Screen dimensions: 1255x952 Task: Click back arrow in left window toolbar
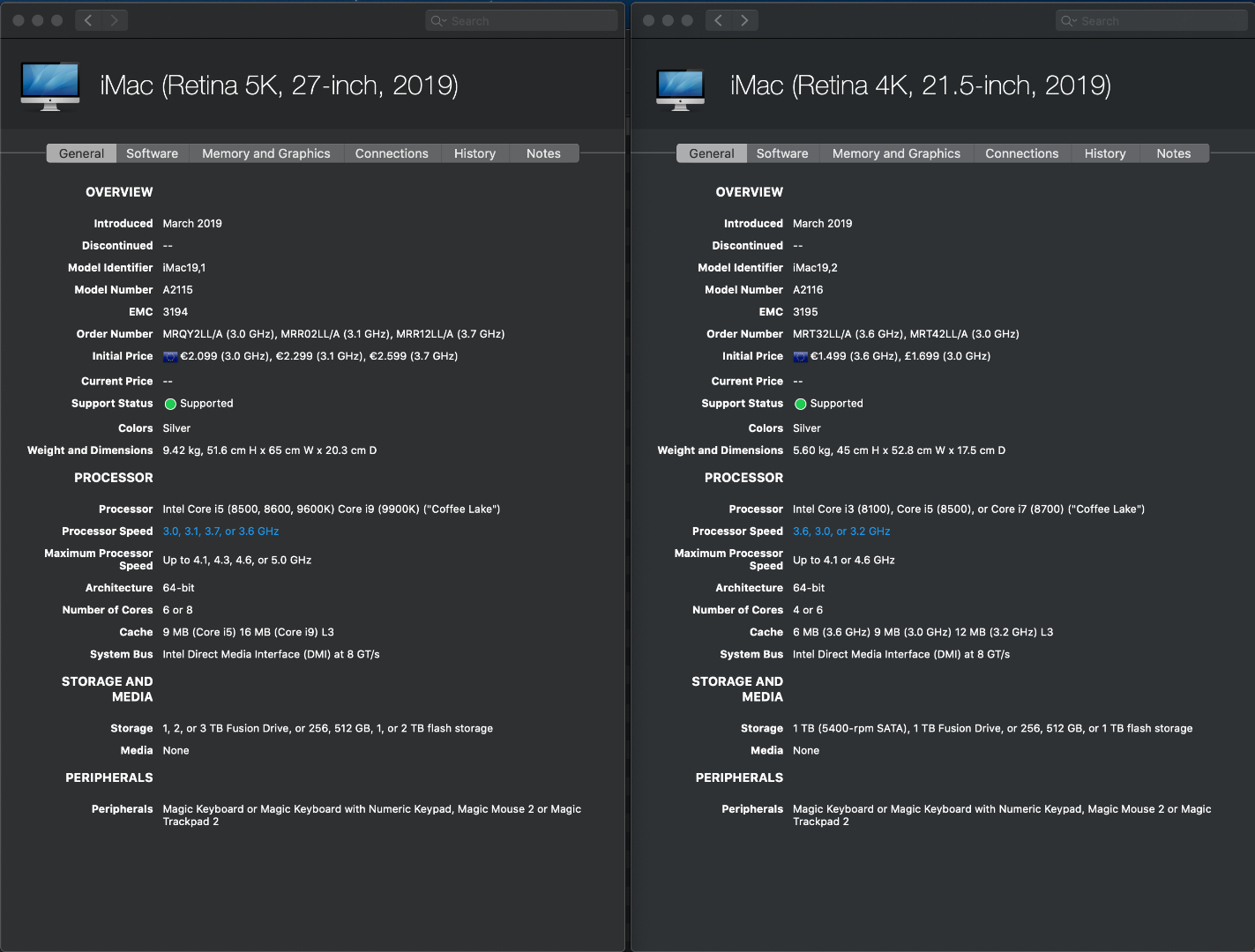(88, 20)
